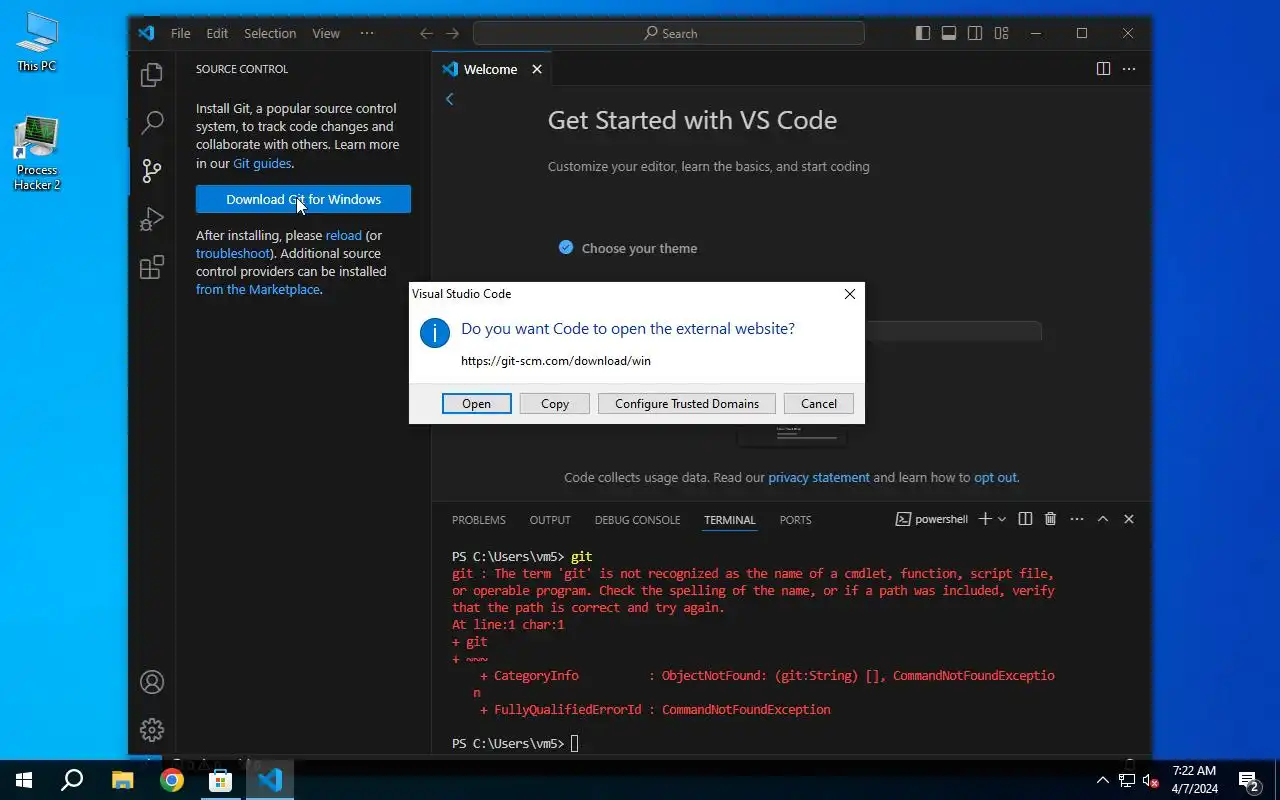The height and width of the screenshot is (800, 1280).
Task: Select the Source Control activity bar icon
Action: click(x=152, y=171)
